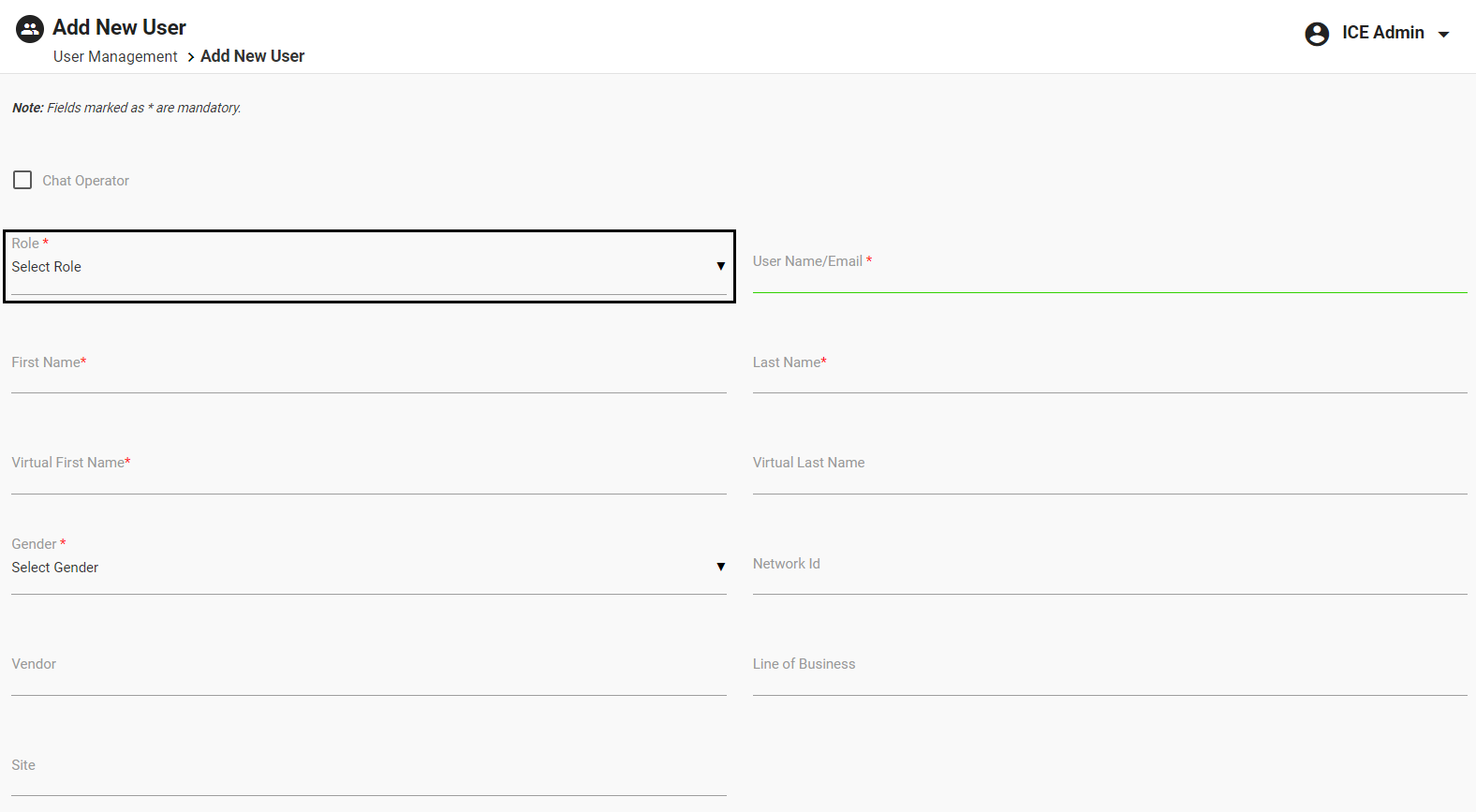
Task: Enable the Chat Operator checkbox
Action: pyautogui.click(x=22, y=180)
